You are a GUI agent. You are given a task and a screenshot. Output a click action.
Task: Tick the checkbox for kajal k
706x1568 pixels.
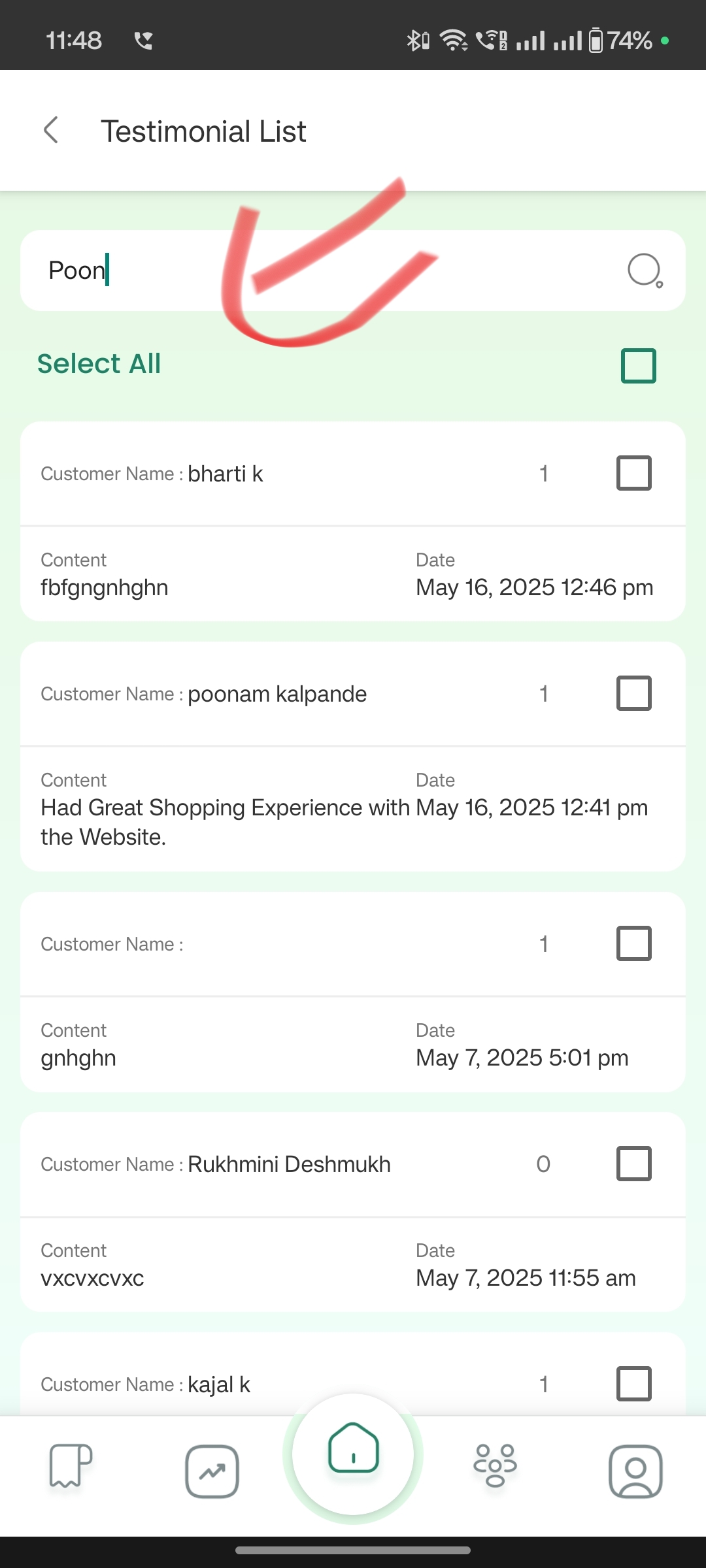pos(633,1384)
